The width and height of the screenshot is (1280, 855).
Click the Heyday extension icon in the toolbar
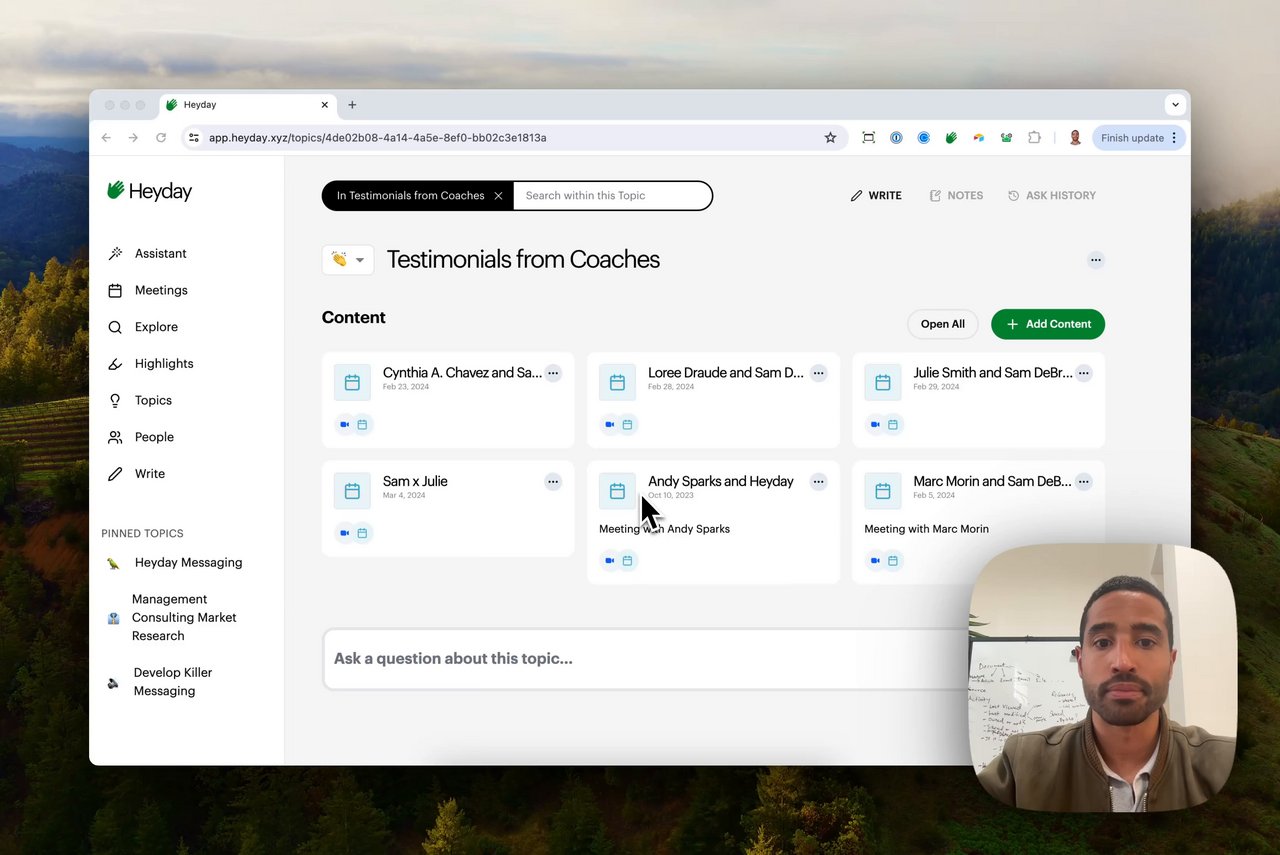pyautogui.click(x=951, y=138)
